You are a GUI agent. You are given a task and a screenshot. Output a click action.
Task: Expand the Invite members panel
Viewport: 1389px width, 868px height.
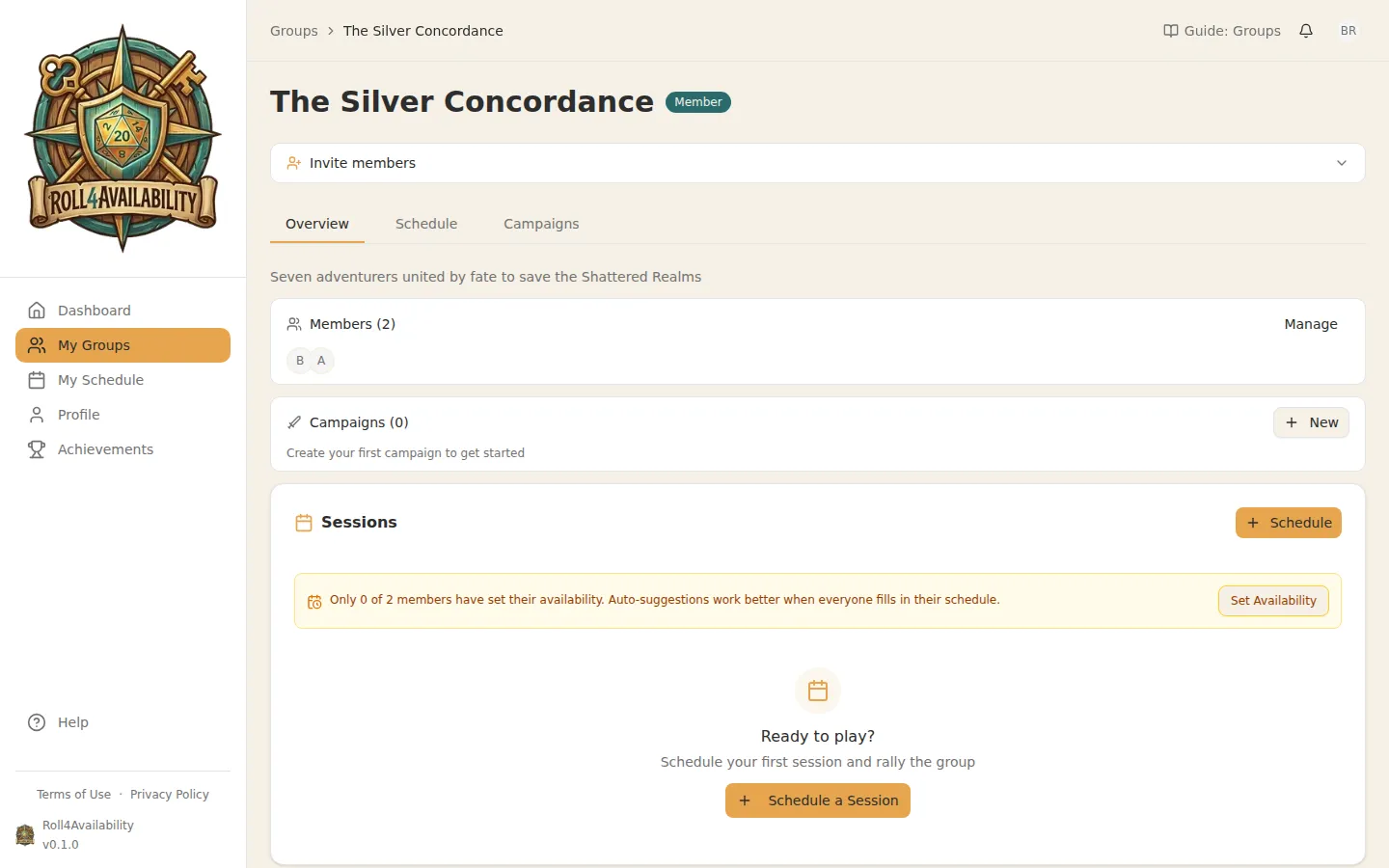363,163
